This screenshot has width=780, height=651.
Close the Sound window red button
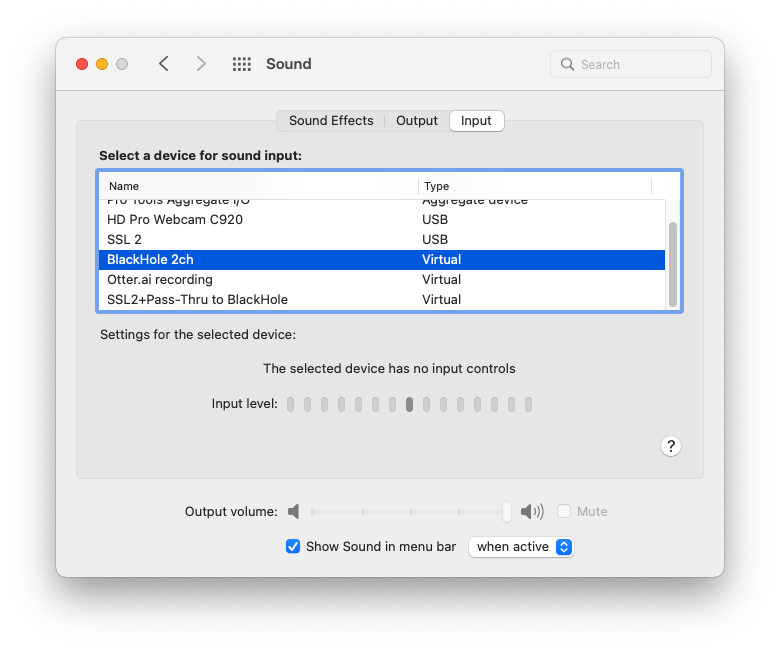tap(82, 64)
